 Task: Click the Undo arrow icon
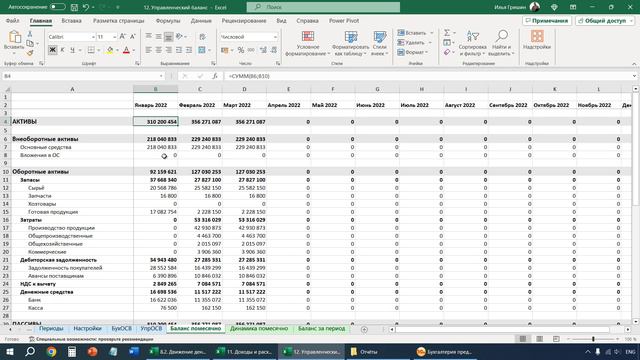point(86,7)
